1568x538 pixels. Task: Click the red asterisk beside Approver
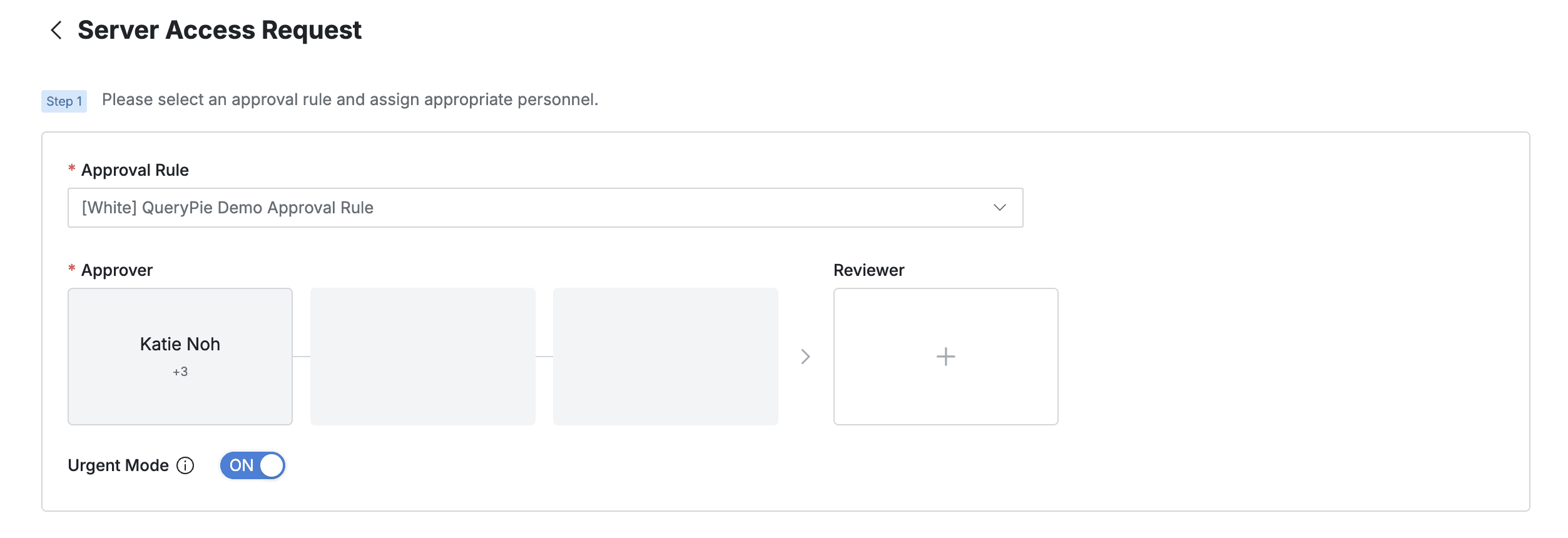coord(72,268)
